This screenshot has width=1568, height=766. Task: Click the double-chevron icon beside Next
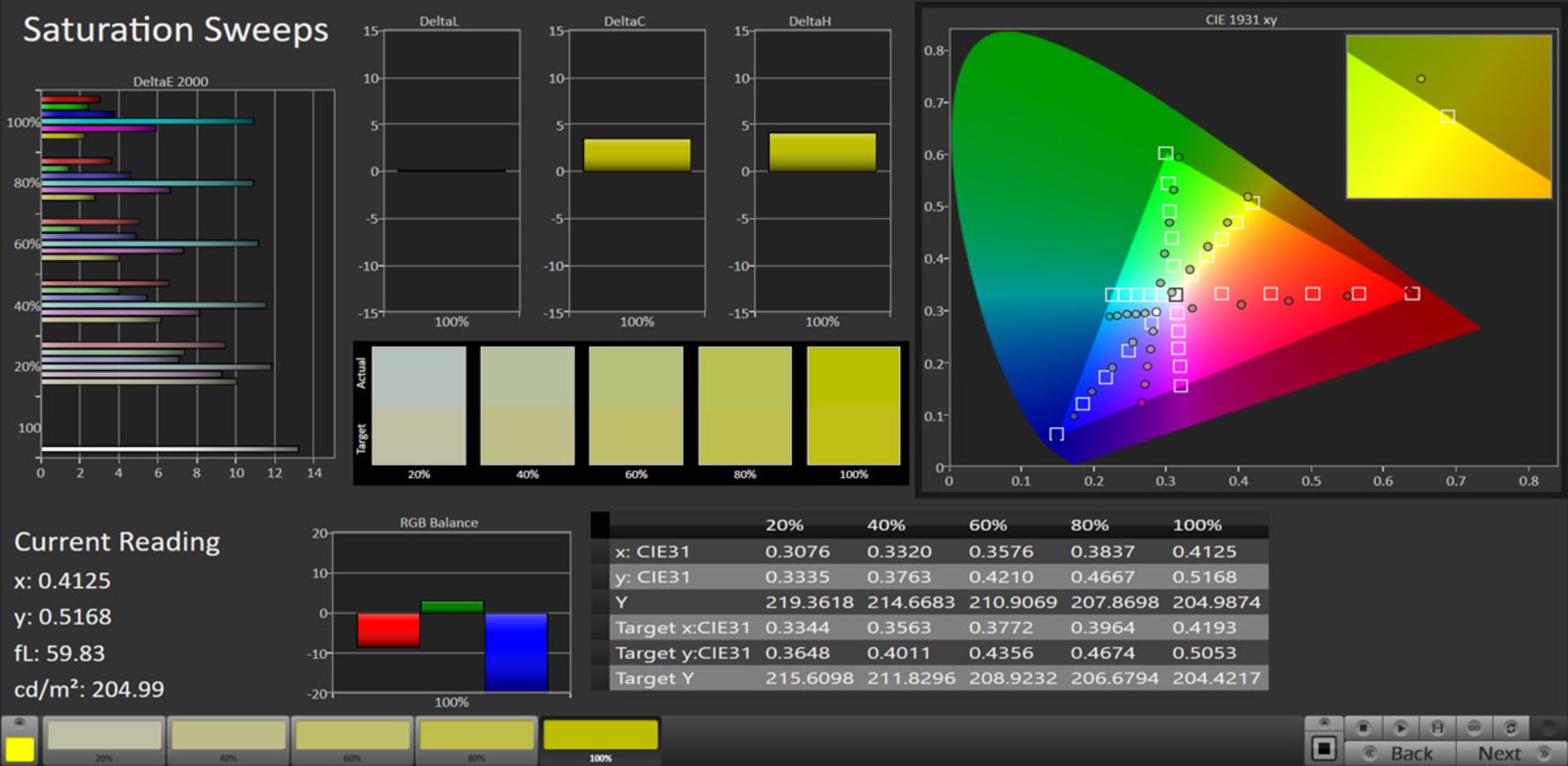tap(1543, 752)
